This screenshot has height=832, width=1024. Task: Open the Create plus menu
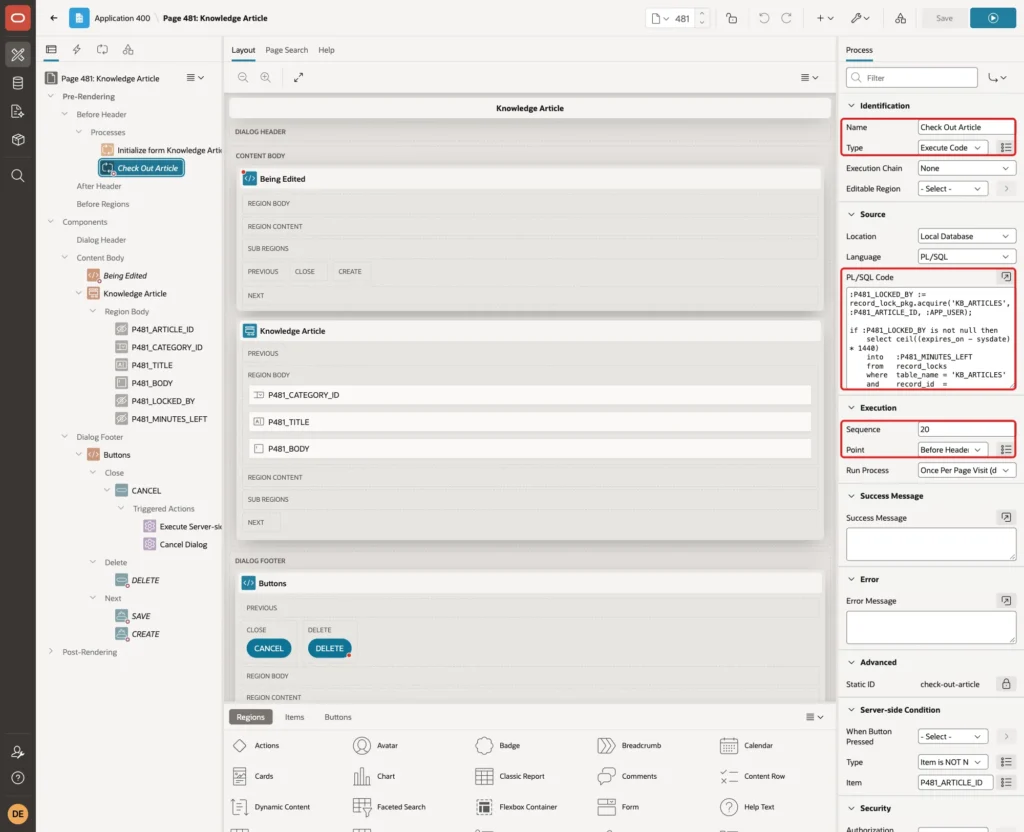pos(824,18)
